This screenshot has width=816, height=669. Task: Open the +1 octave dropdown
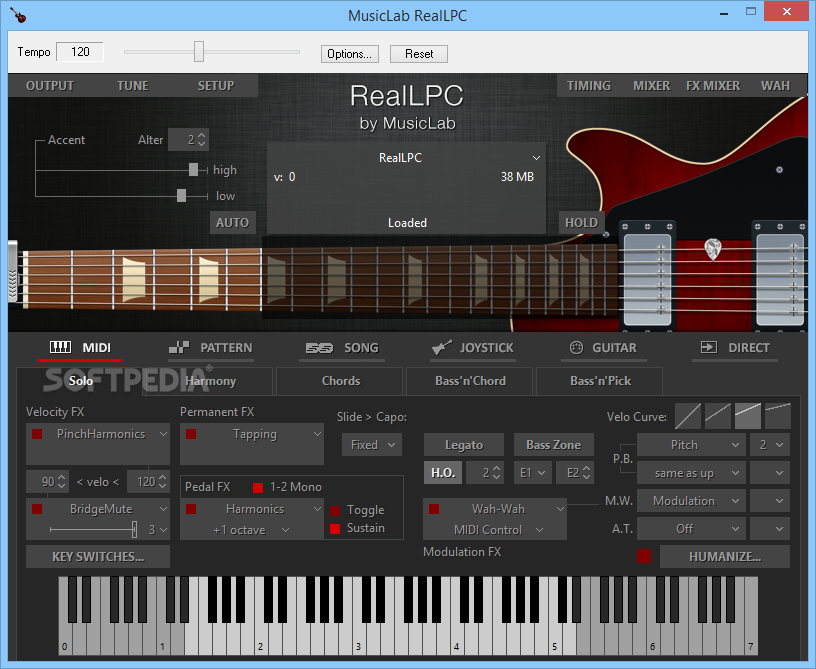tap(285, 530)
